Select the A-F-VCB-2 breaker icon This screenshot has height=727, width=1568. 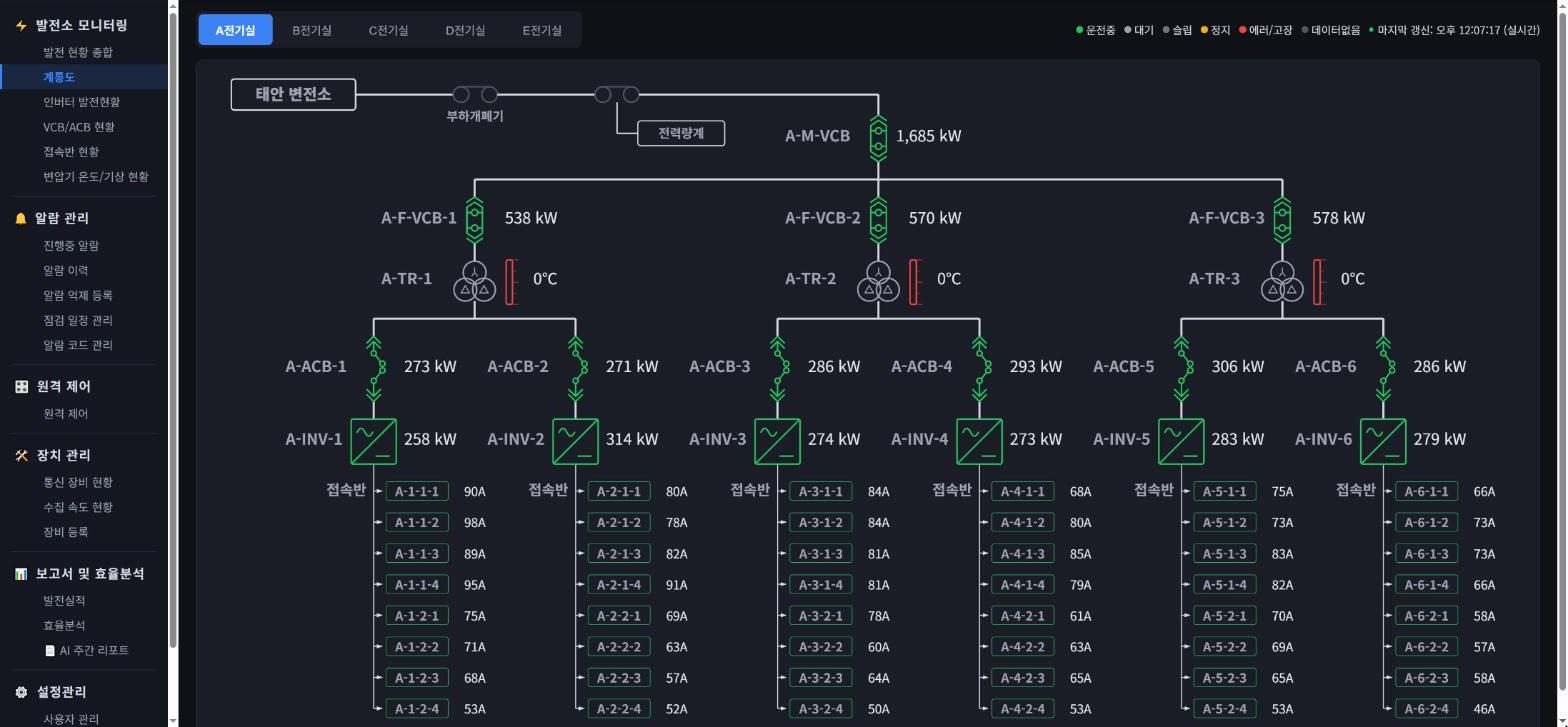point(878,218)
